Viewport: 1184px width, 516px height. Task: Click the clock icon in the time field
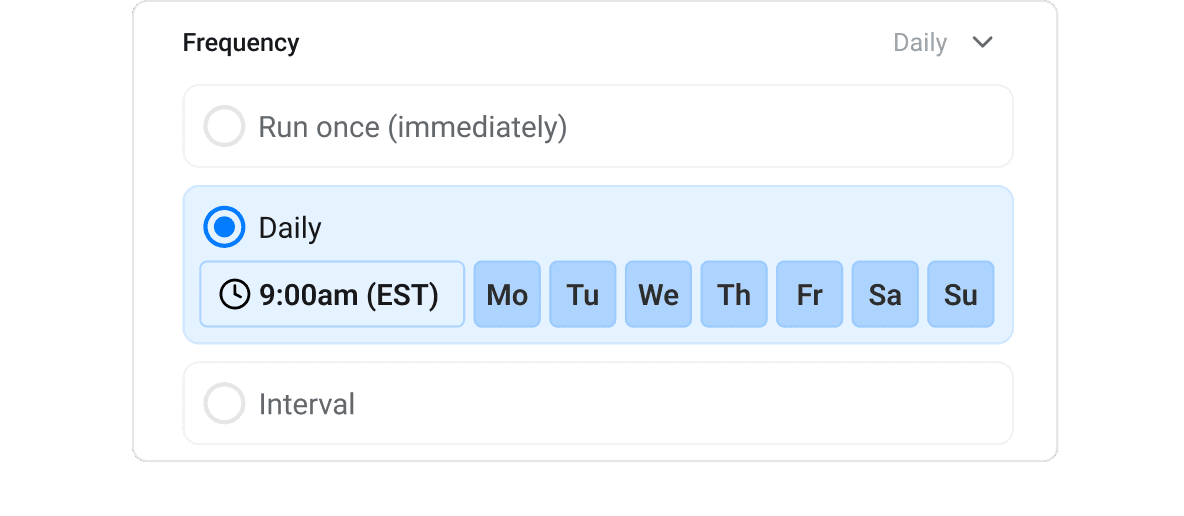click(234, 295)
